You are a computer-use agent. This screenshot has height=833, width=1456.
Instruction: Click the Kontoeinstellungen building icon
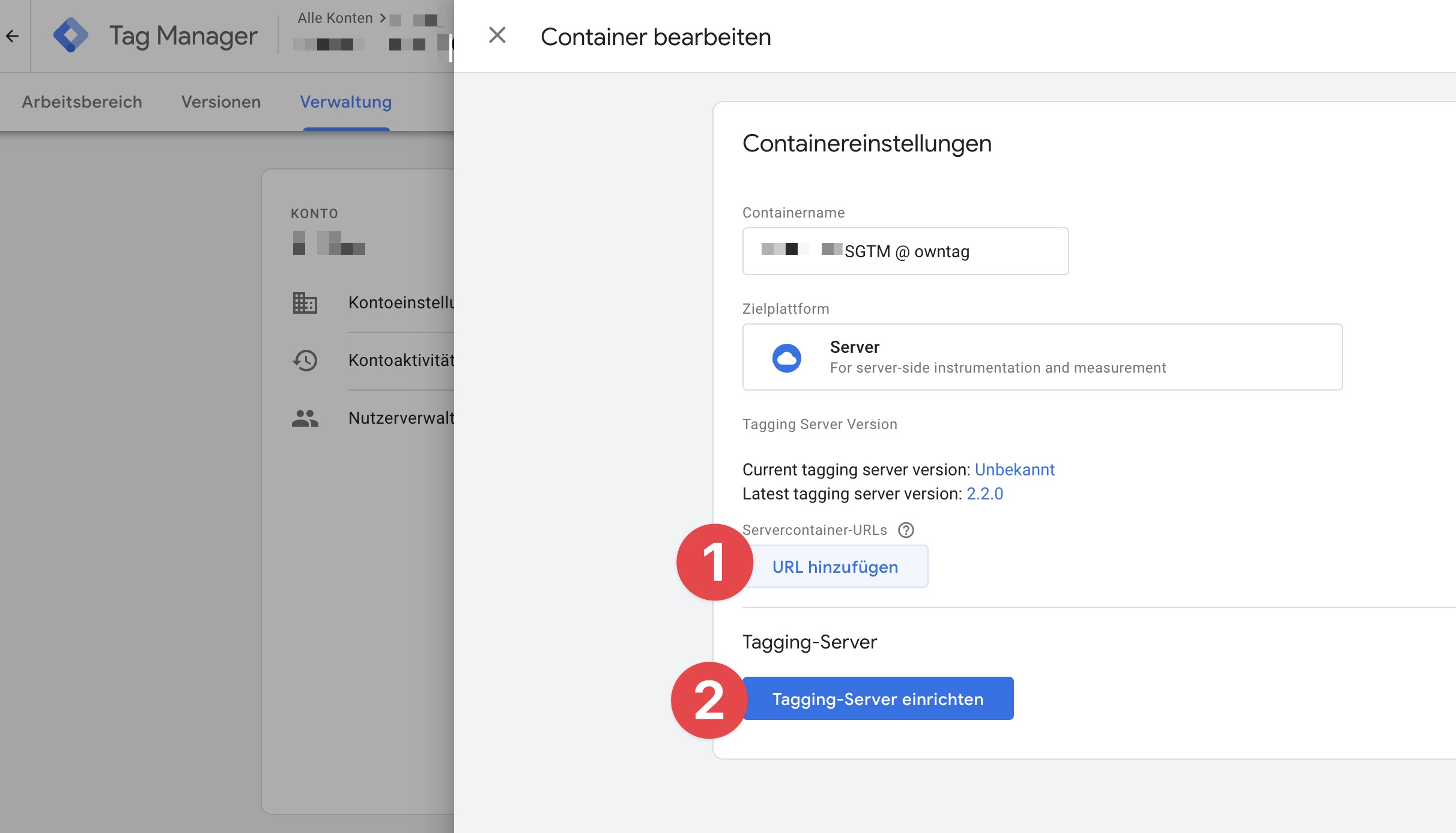coord(305,302)
